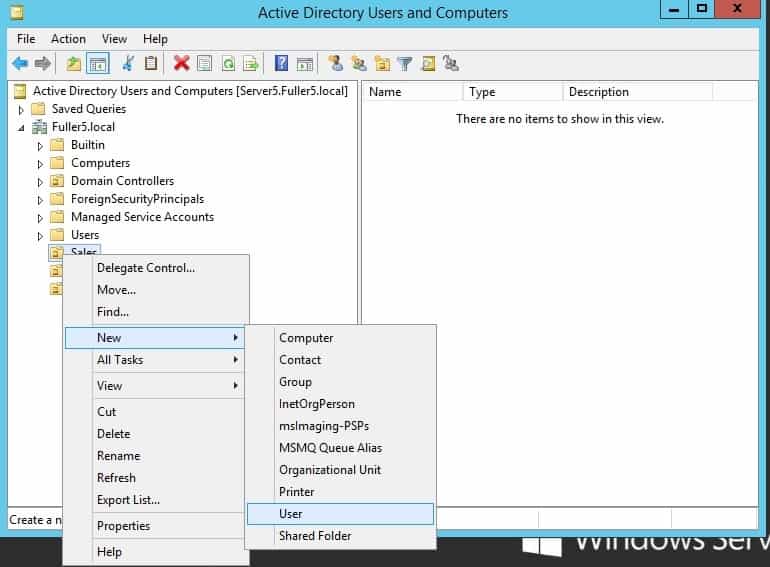770x567 pixels.
Task: Click Add to group toolbar icon
Action: point(451,63)
